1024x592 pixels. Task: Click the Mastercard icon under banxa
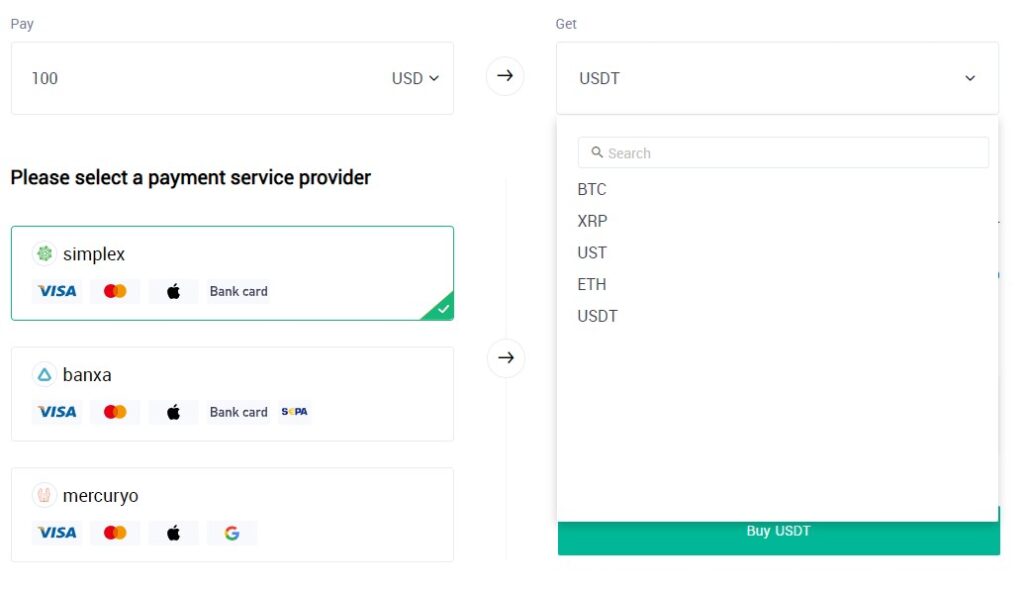(x=115, y=412)
